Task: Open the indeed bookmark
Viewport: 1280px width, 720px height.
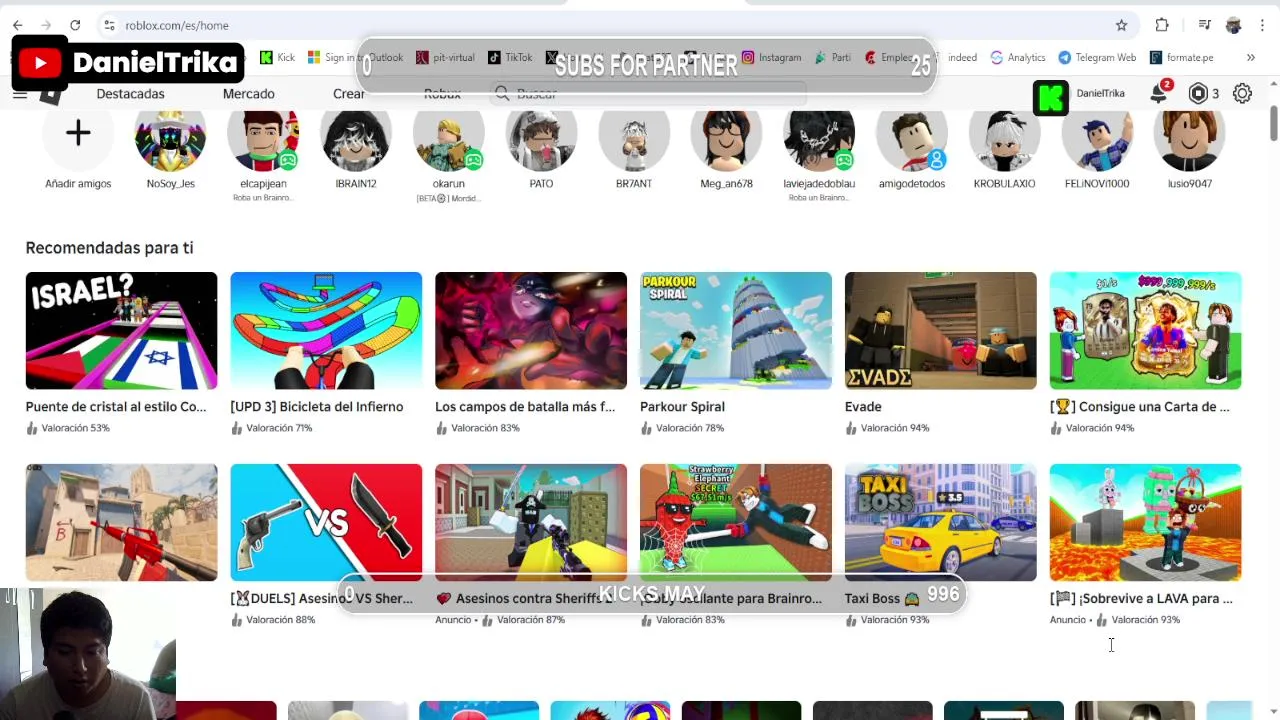Action: [962, 58]
